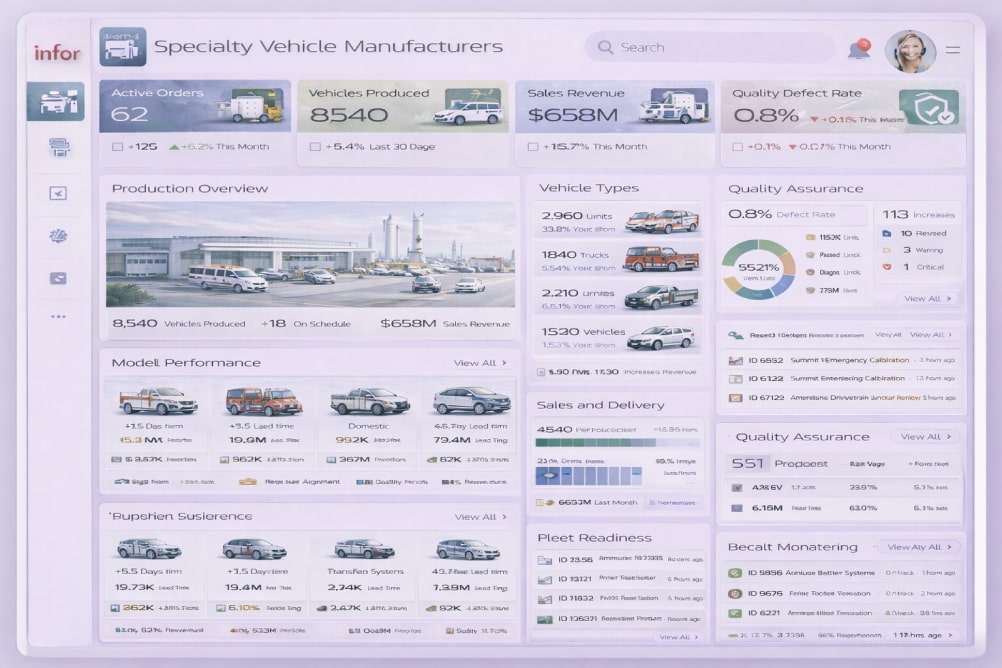Click the Infor logo
The image size is (1002, 668).
(57, 53)
